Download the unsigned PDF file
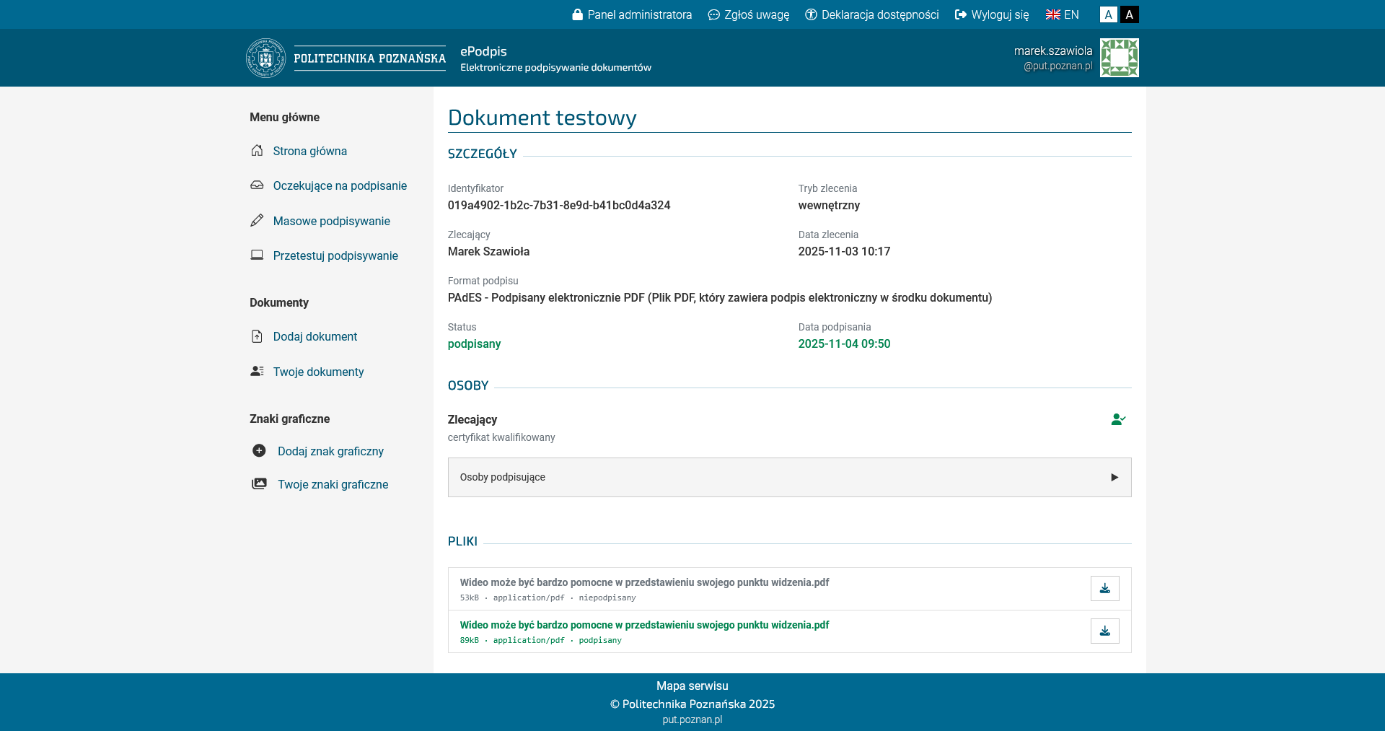The image size is (1385, 731). (1104, 588)
